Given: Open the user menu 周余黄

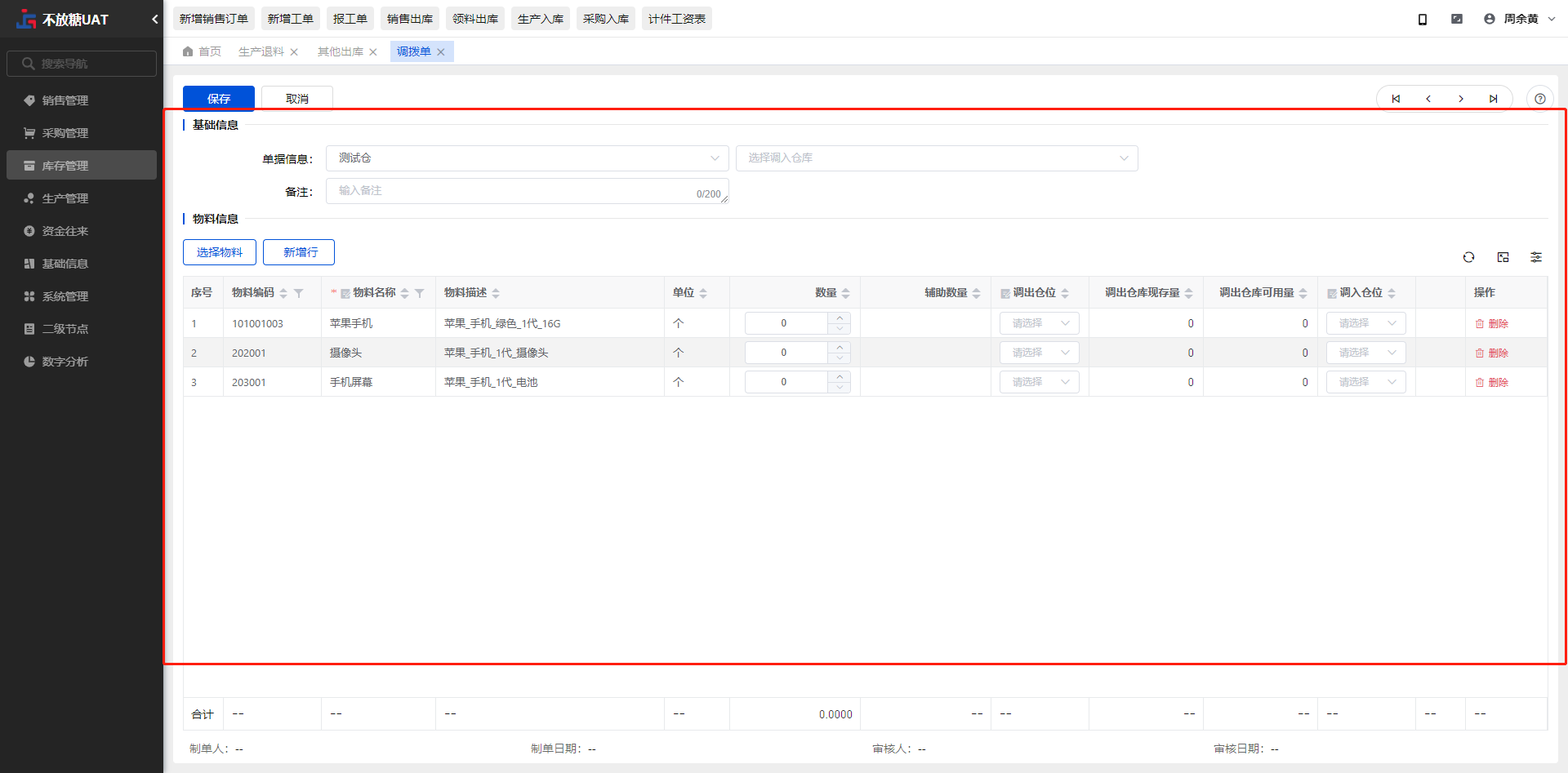Looking at the screenshot, I should pos(1520,19).
